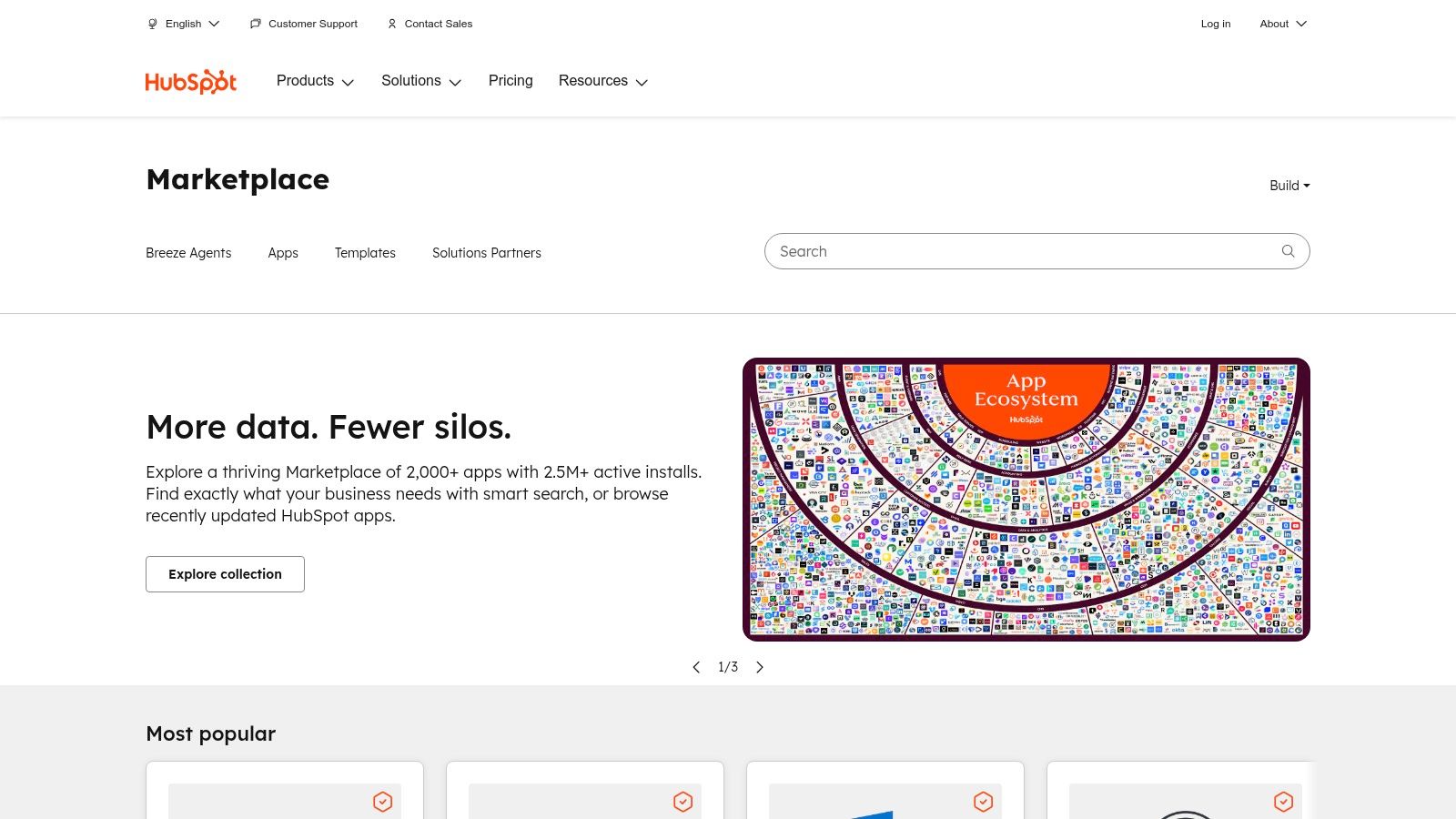The image size is (1456, 819).
Task: Click the Customer Support chat icon
Action: (255, 24)
